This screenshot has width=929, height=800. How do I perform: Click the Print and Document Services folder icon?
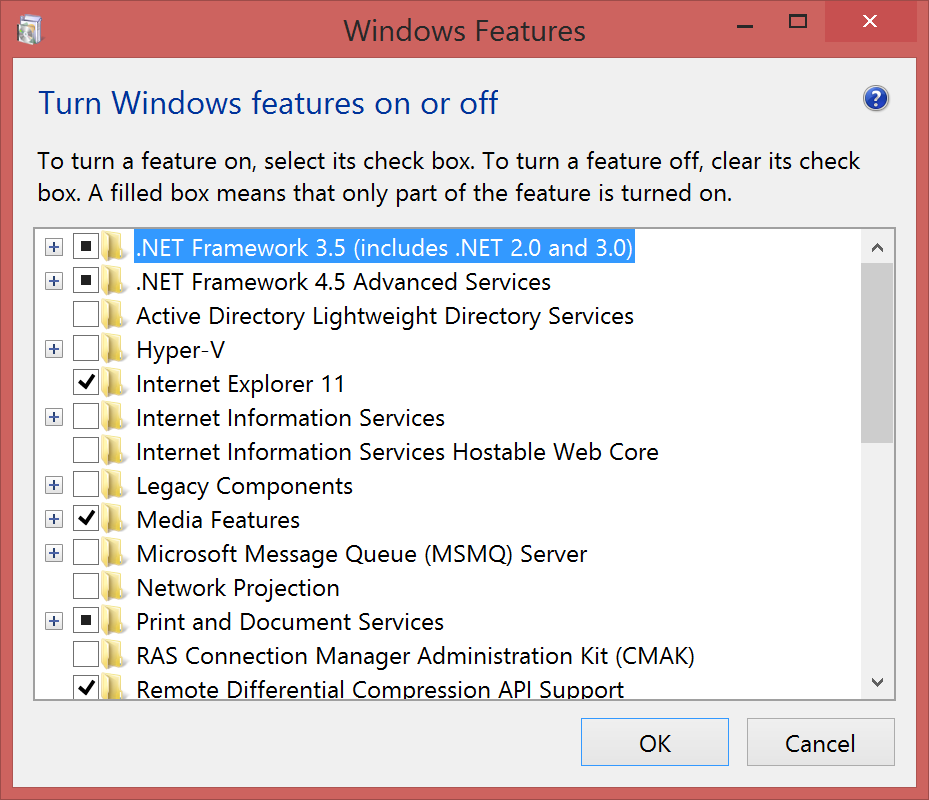pyautogui.click(x=113, y=621)
